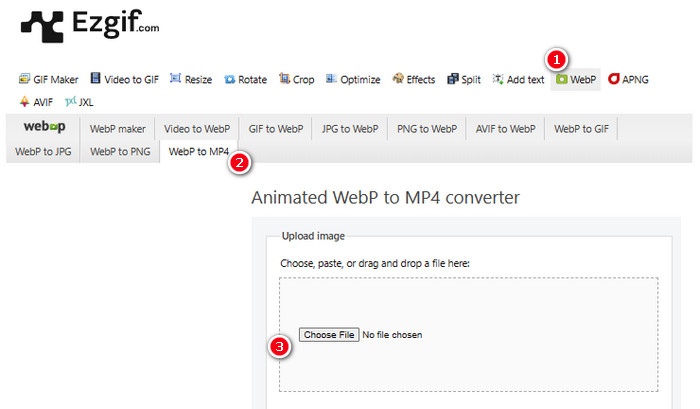Click the Choose File button
Image resolution: width=700 pixels, height=409 pixels.
pos(329,335)
